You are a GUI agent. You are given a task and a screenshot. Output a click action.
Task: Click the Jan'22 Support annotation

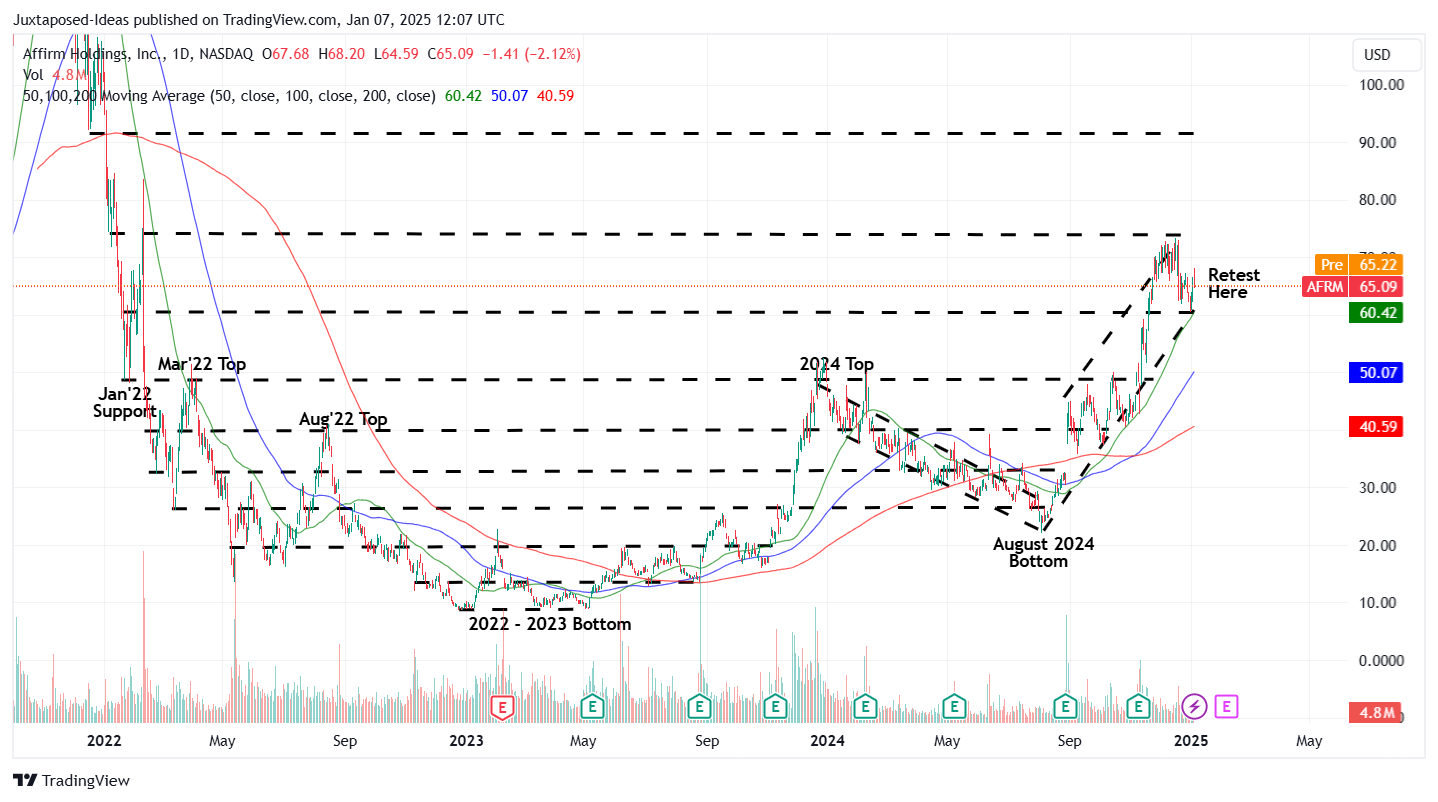(x=125, y=402)
